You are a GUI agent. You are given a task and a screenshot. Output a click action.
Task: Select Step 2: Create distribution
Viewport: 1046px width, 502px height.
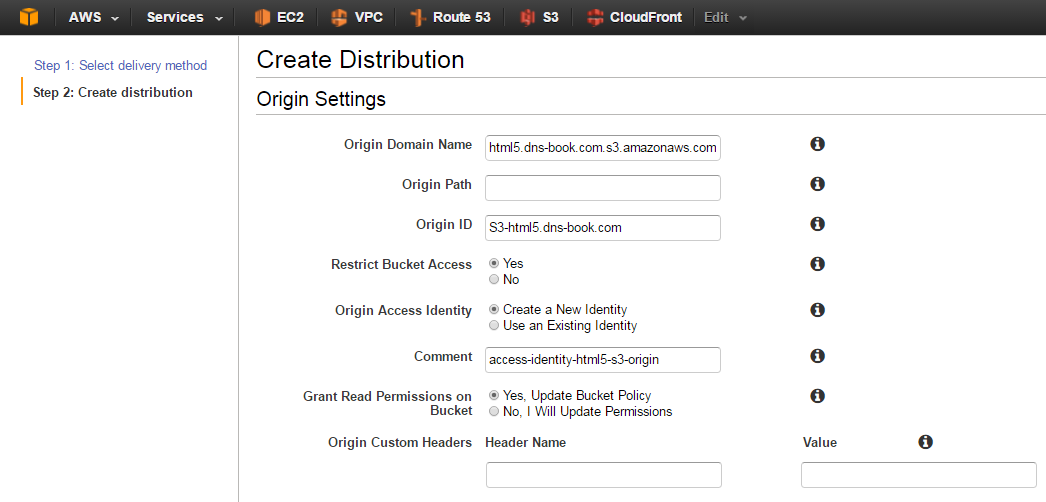[x=113, y=92]
